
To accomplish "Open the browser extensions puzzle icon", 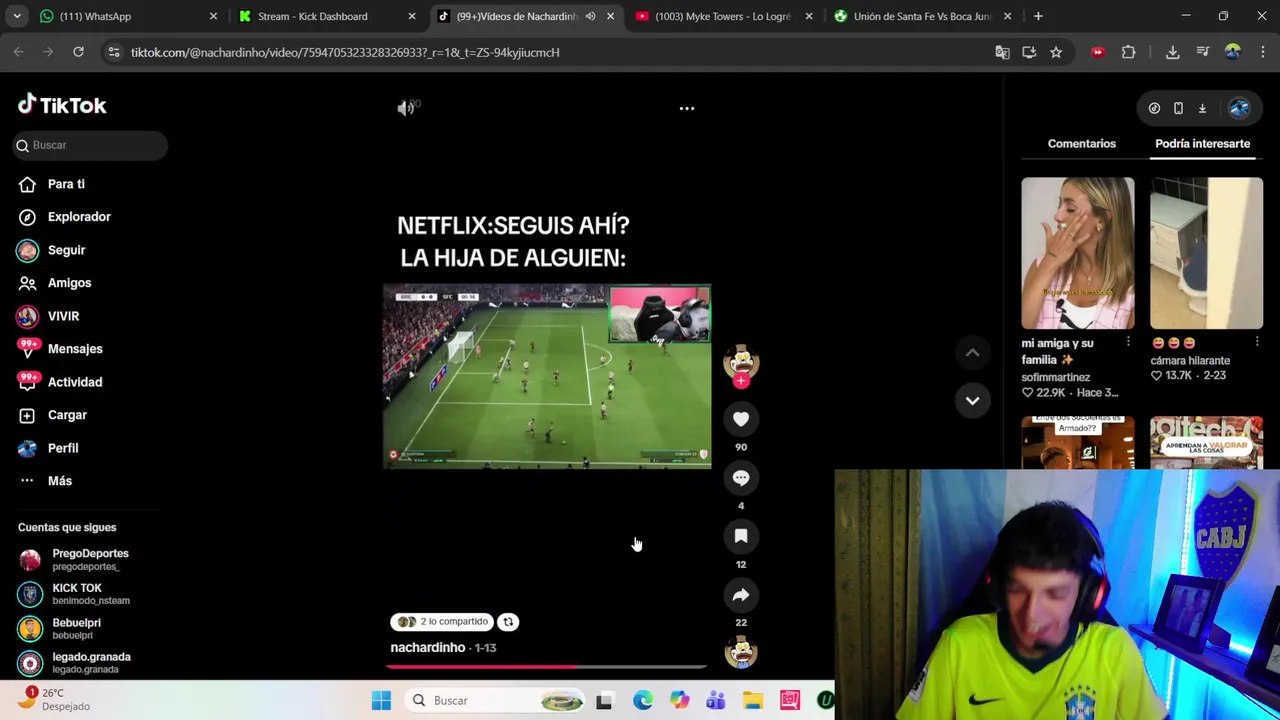I will point(1128,52).
